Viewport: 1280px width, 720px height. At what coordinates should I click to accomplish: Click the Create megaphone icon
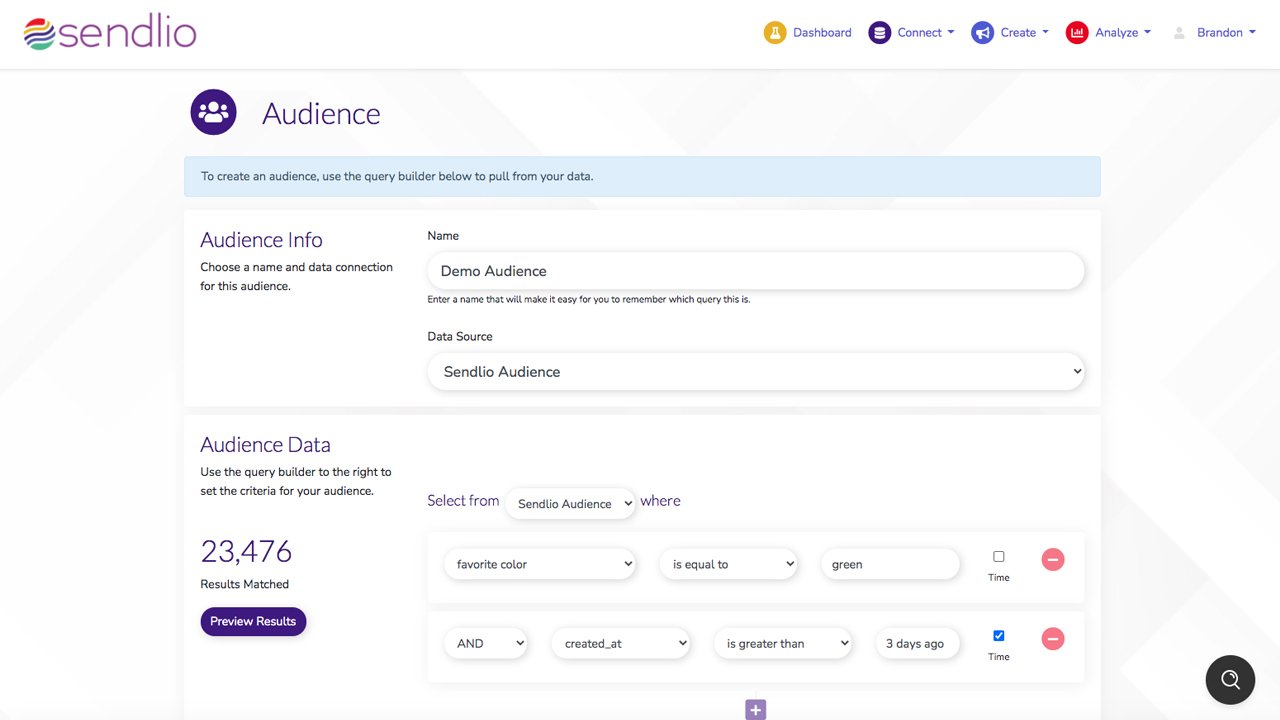coord(982,33)
